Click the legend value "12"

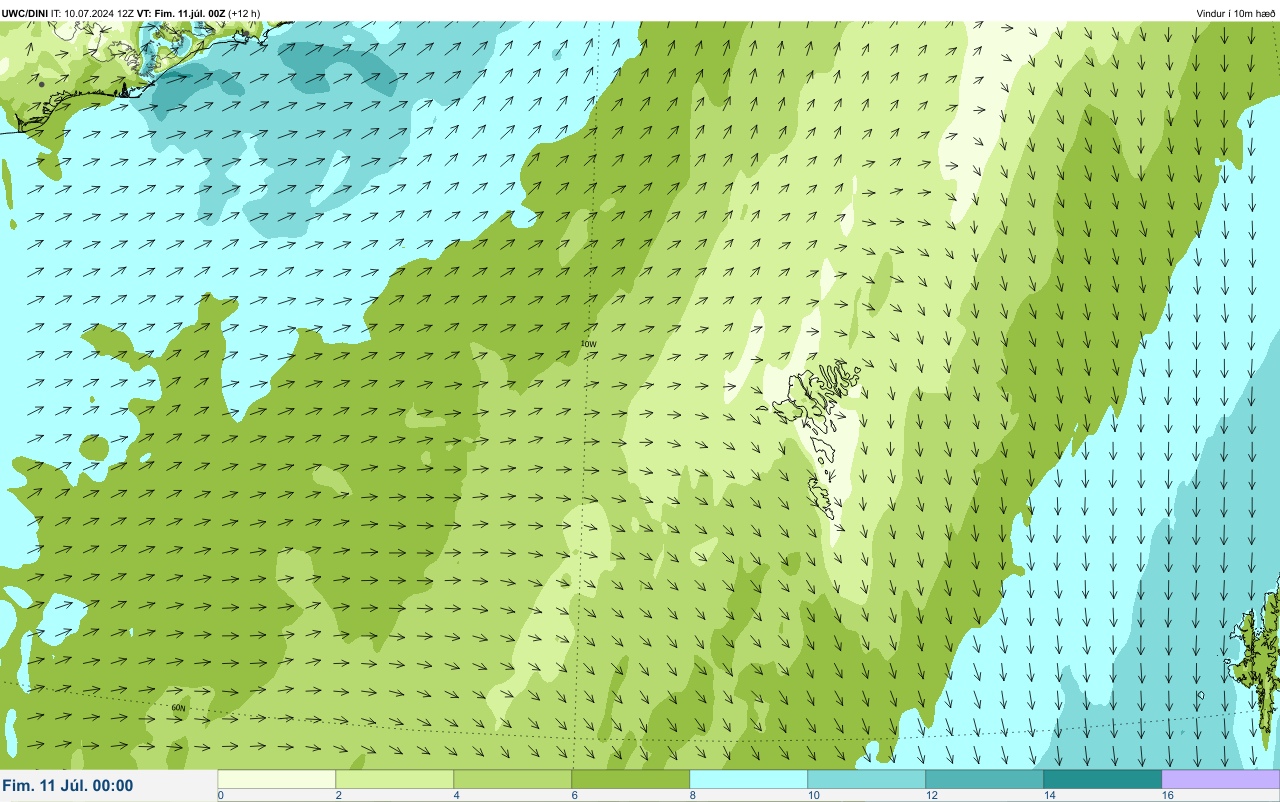(x=932, y=796)
